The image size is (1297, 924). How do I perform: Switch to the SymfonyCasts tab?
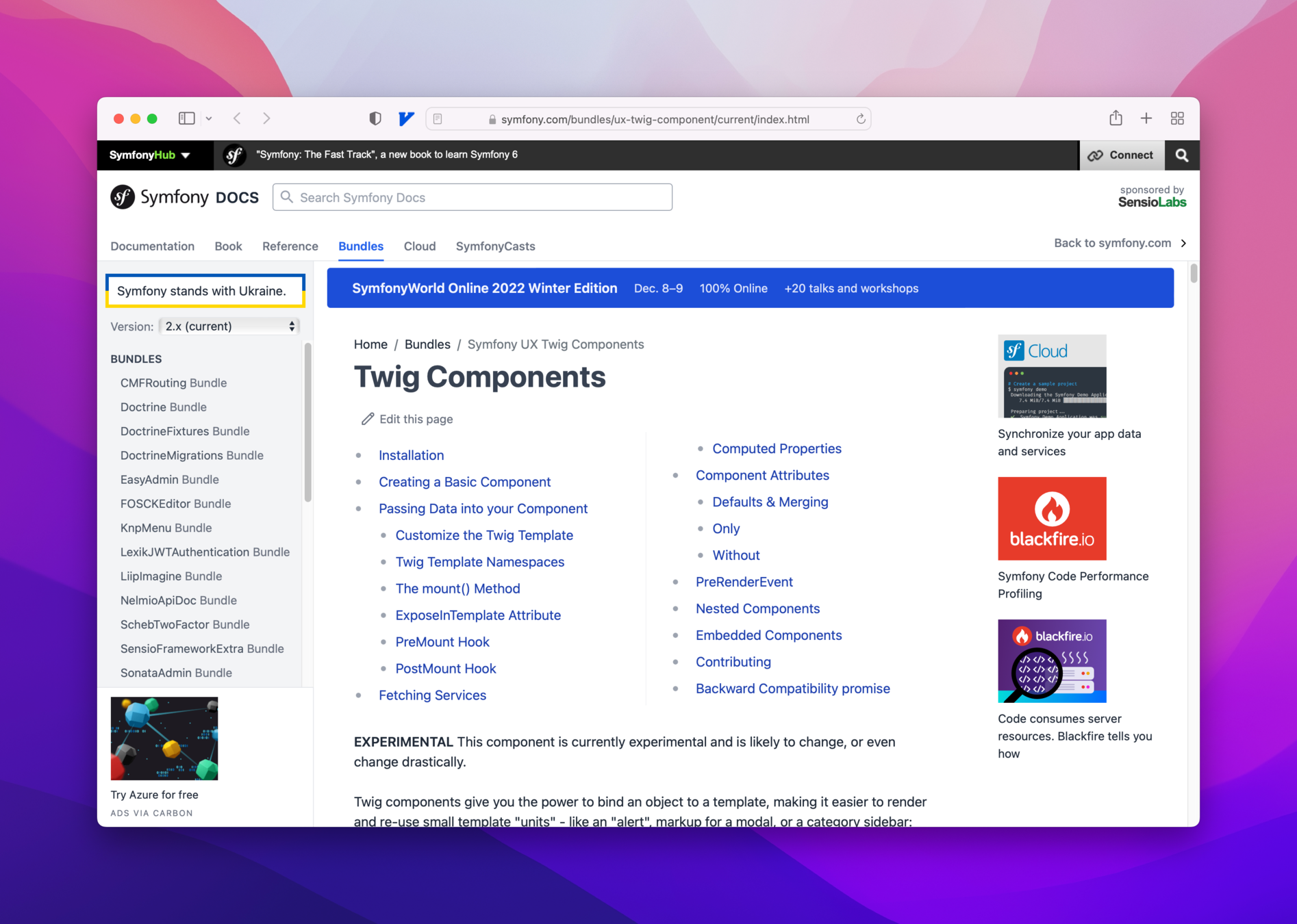point(496,246)
